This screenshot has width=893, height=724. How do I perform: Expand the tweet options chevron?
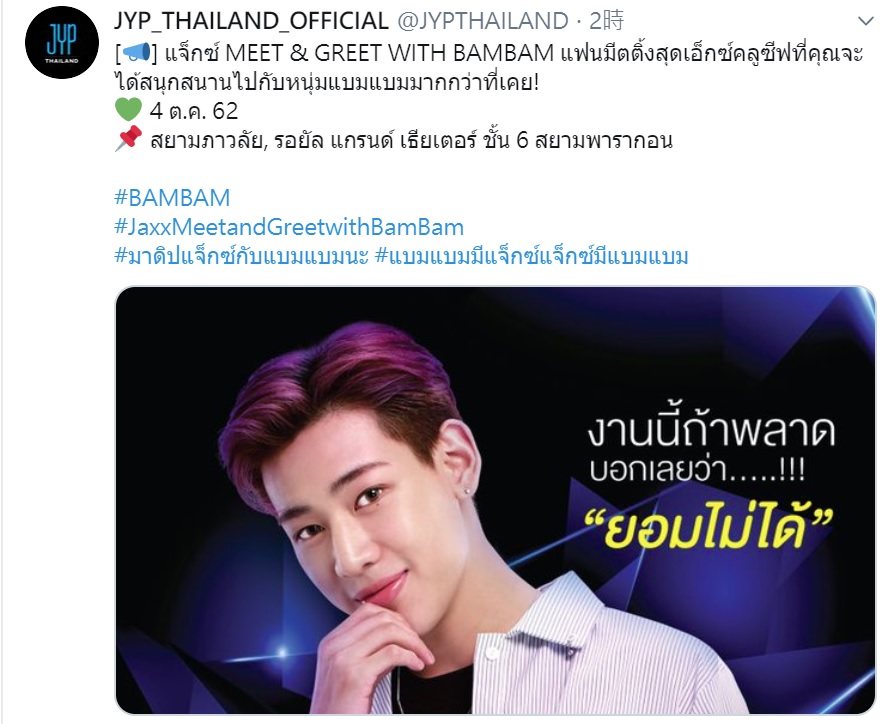click(866, 22)
